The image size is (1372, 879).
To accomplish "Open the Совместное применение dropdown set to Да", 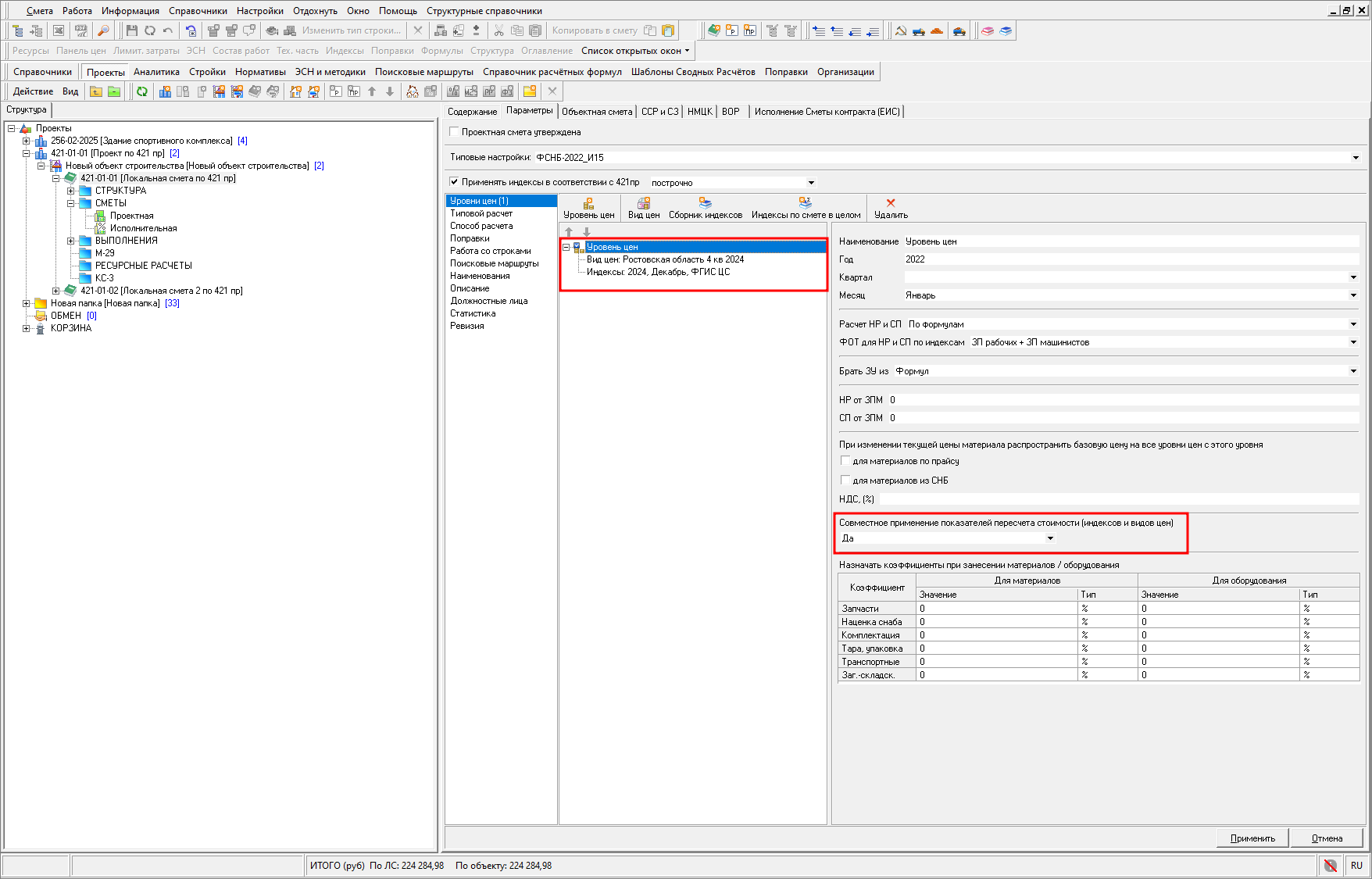I will (1050, 538).
